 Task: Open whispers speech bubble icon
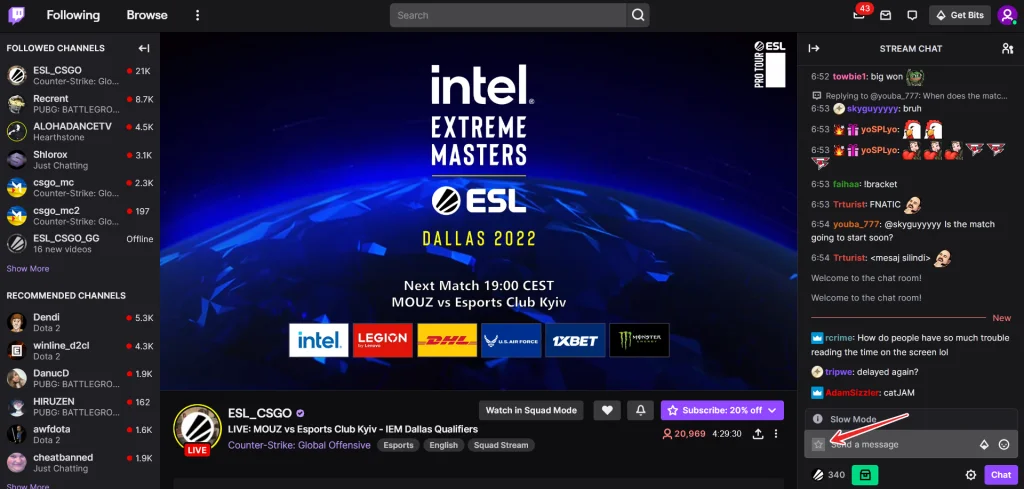[912, 15]
